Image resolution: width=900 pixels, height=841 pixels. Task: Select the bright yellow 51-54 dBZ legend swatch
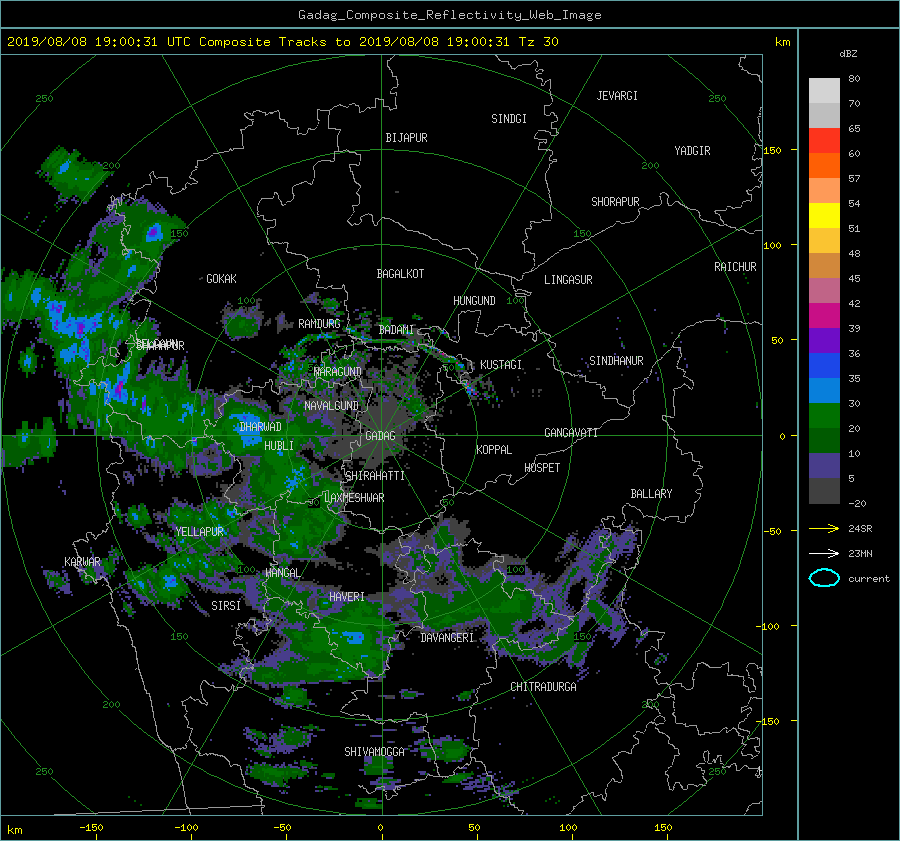824,216
